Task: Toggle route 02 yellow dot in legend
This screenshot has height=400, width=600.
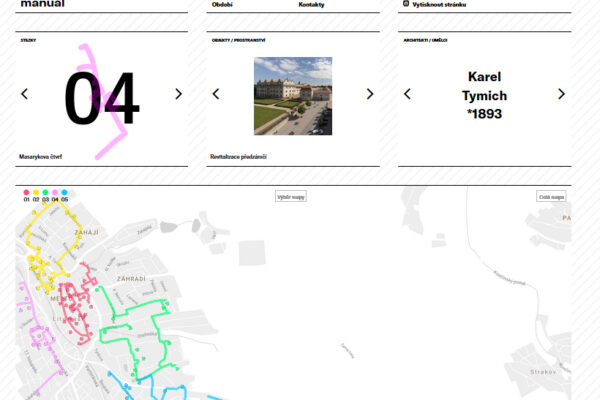Action: [36, 192]
